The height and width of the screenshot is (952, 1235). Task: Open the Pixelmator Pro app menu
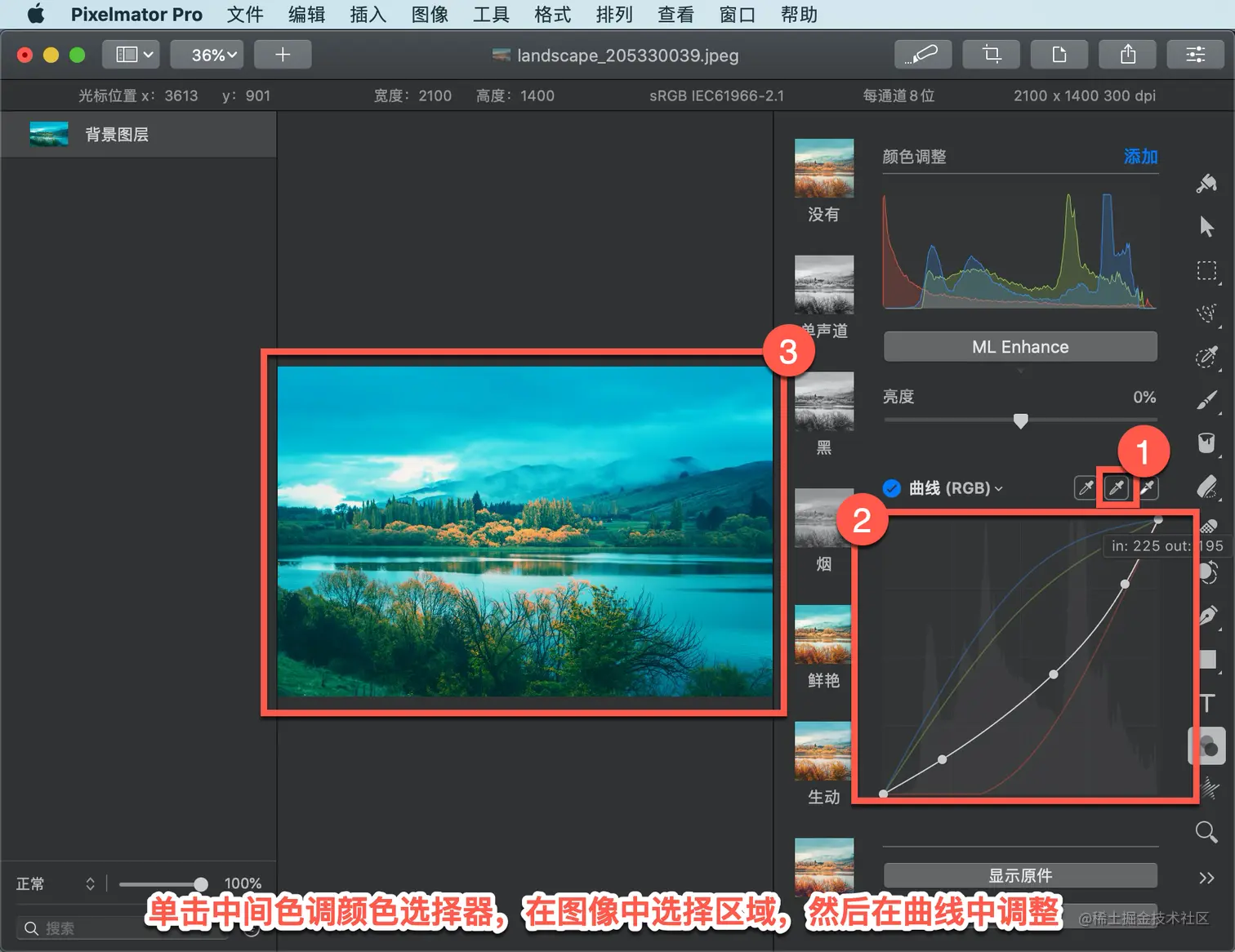point(136,15)
